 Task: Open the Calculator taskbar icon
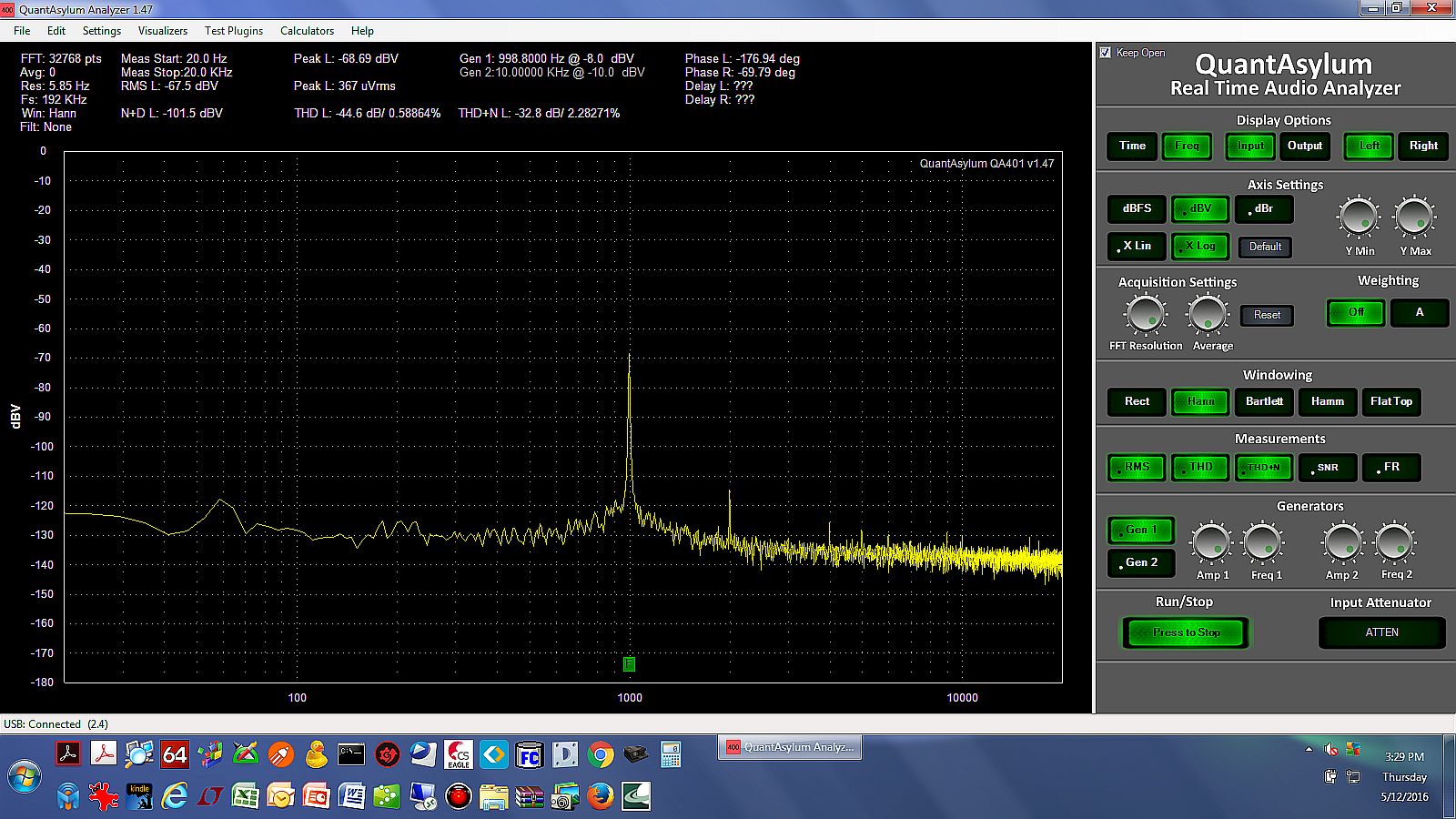click(x=671, y=754)
